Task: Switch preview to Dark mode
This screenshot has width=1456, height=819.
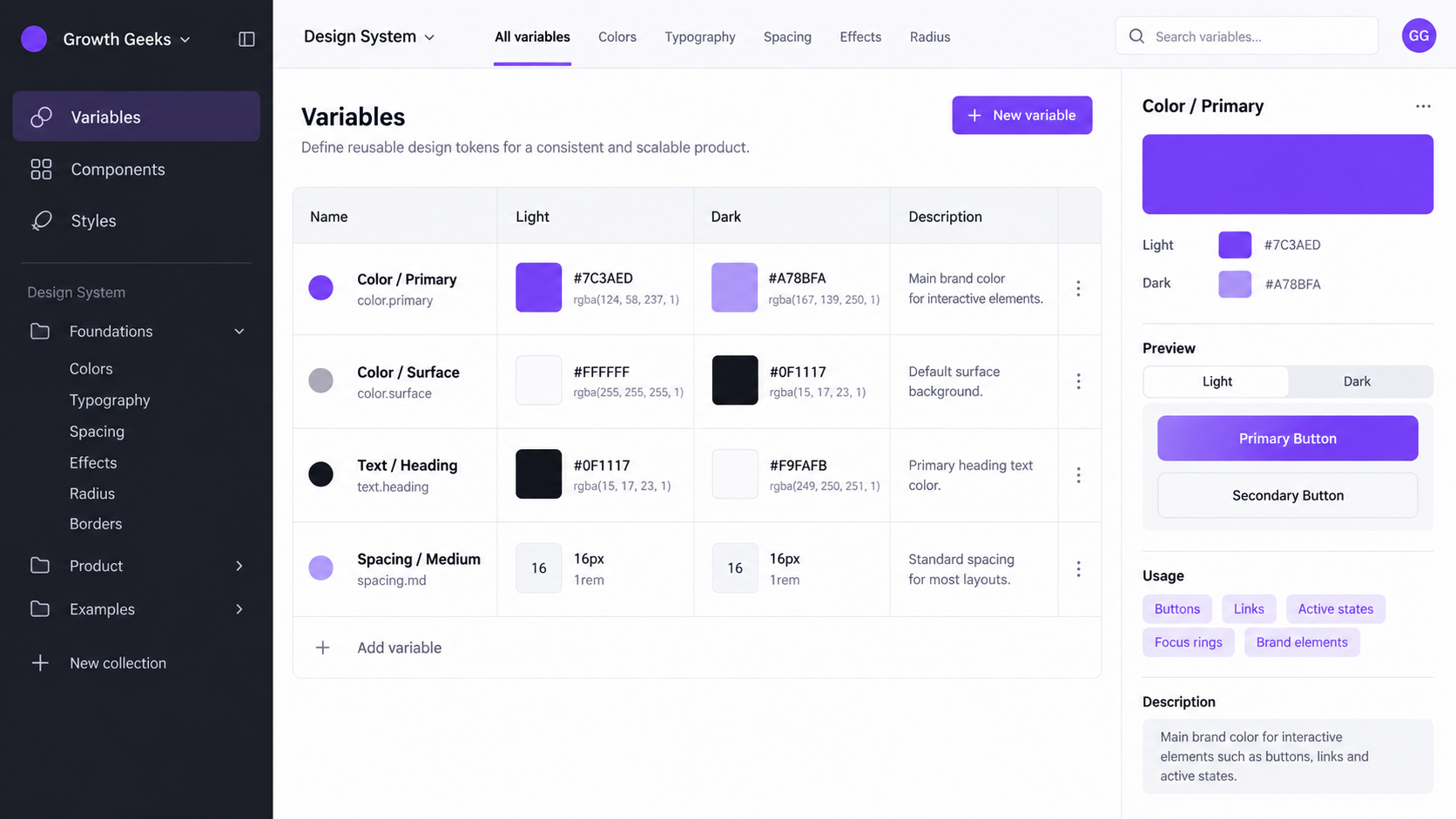Action: pos(1357,381)
